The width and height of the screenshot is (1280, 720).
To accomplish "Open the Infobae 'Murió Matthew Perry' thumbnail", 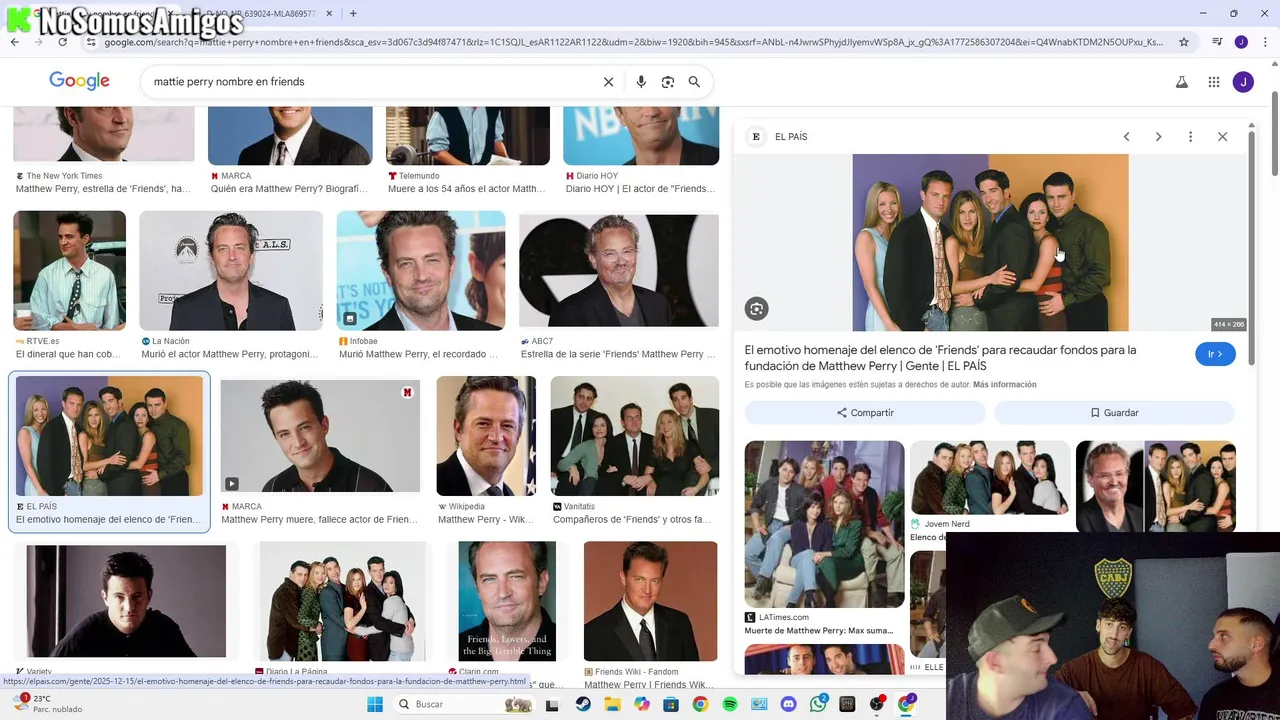I will pos(421,270).
